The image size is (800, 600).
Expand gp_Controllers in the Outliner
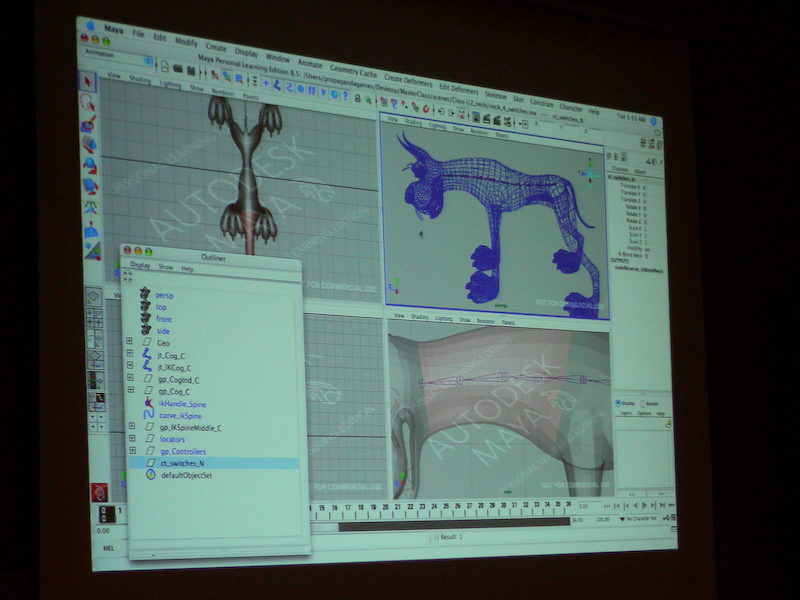(x=133, y=451)
